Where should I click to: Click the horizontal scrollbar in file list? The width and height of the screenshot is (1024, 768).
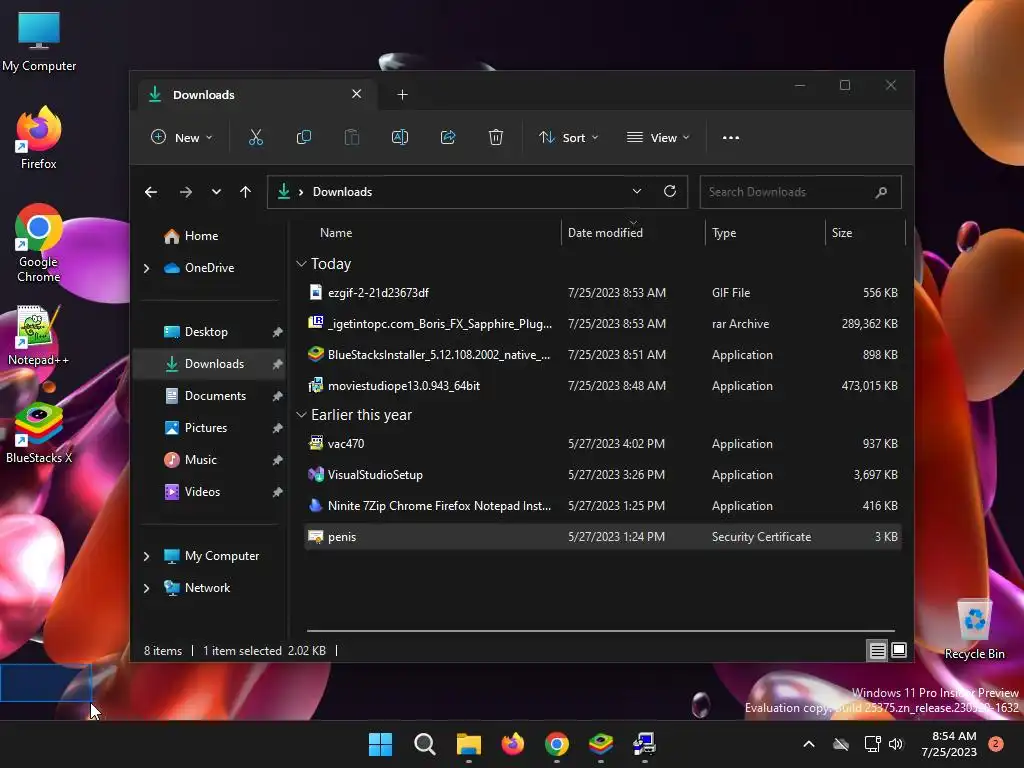[x=600, y=631]
